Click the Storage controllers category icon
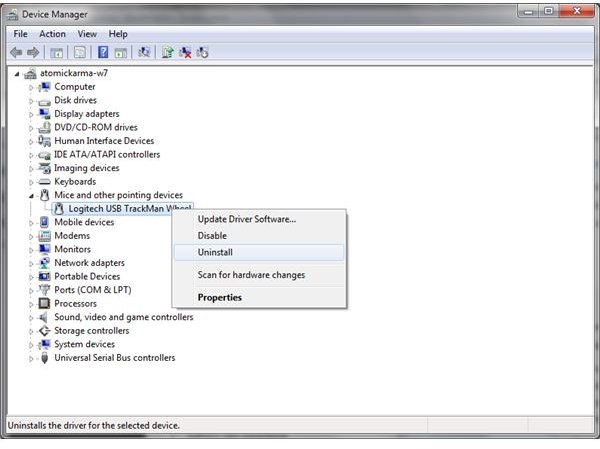Screen dimensions: 600x449 (x=44, y=331)
